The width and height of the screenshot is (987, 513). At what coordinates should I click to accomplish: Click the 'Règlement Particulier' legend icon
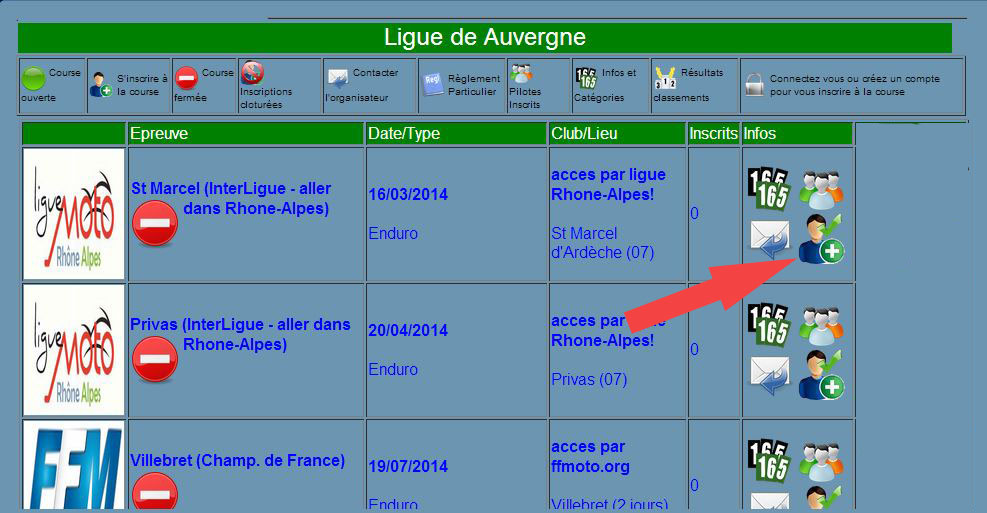[432, 84]
